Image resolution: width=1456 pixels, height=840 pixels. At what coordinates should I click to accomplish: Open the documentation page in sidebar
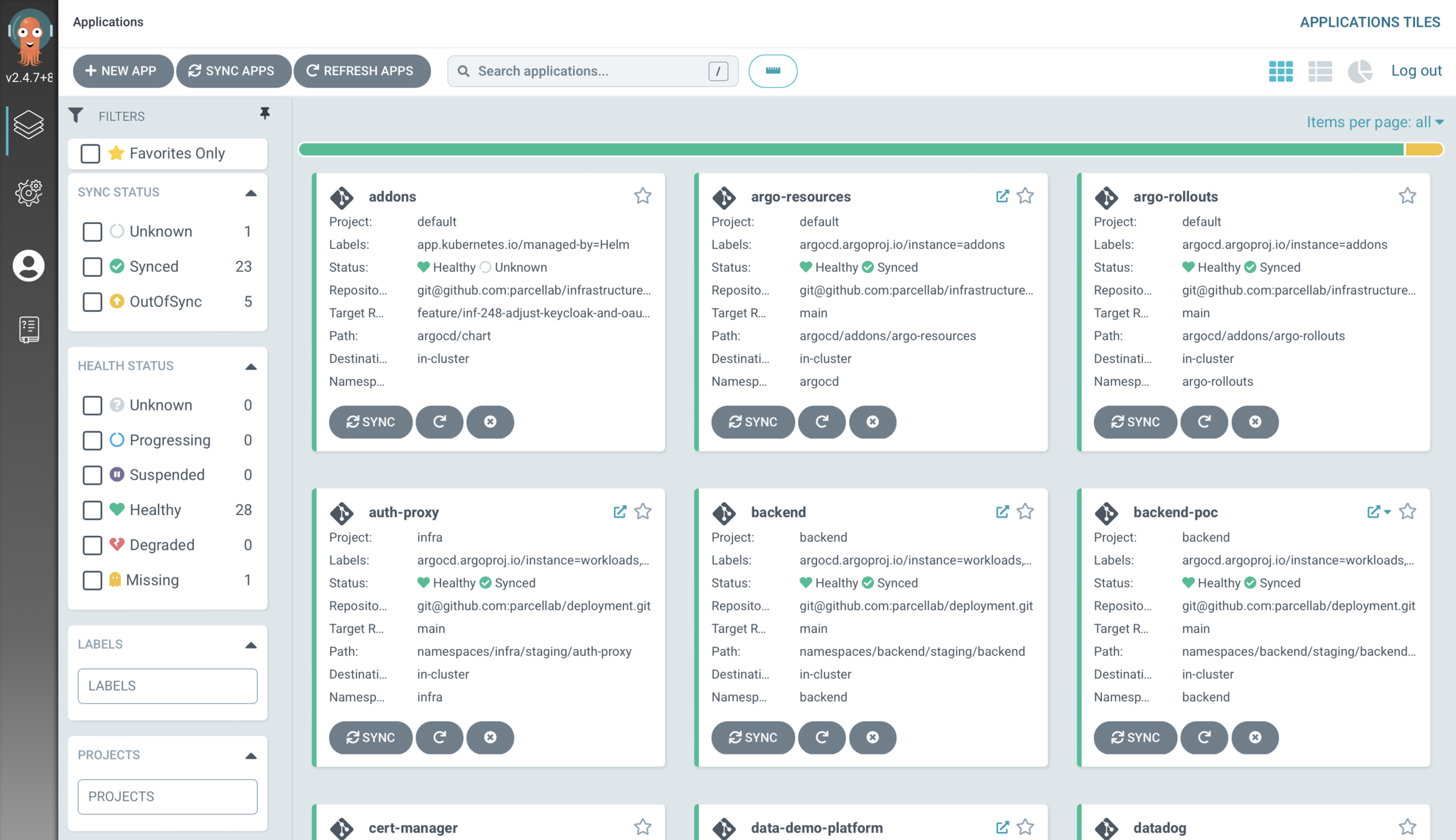point(29,330)
